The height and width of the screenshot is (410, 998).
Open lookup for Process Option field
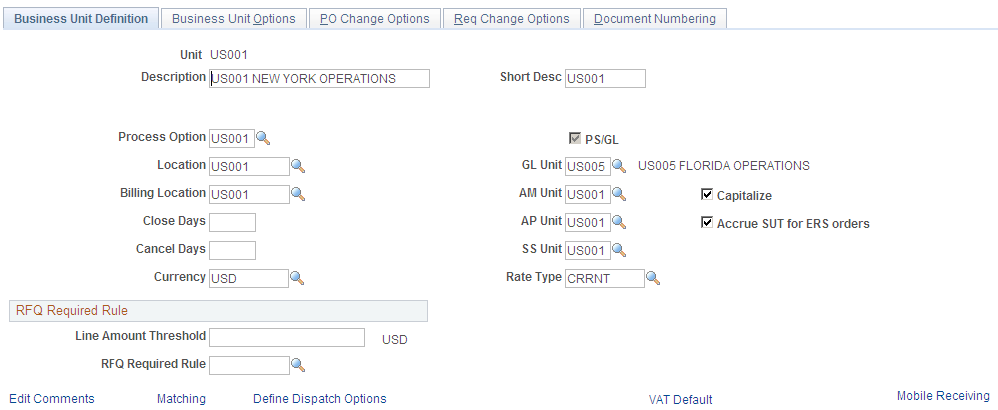pos(264,138)
